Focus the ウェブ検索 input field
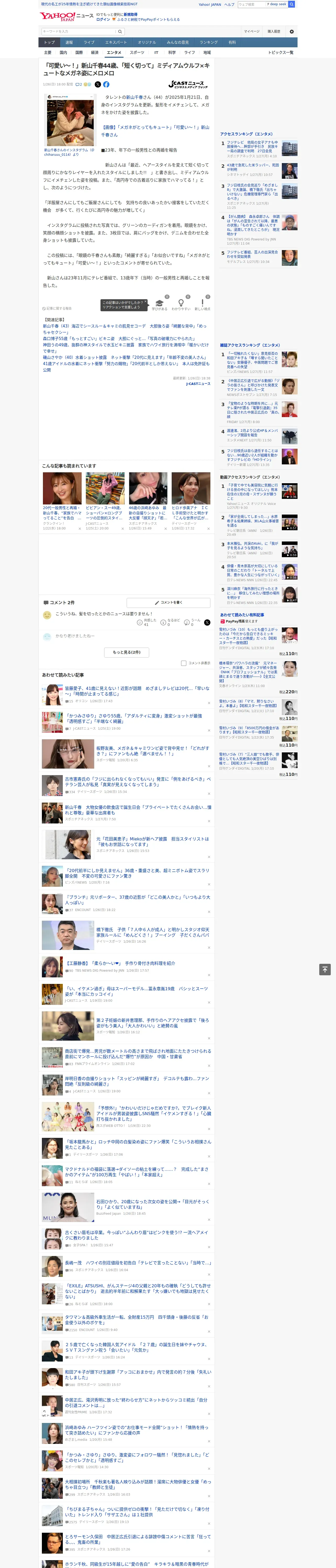Viewport: 336px width, 1568px height. (x=251, y=4)
